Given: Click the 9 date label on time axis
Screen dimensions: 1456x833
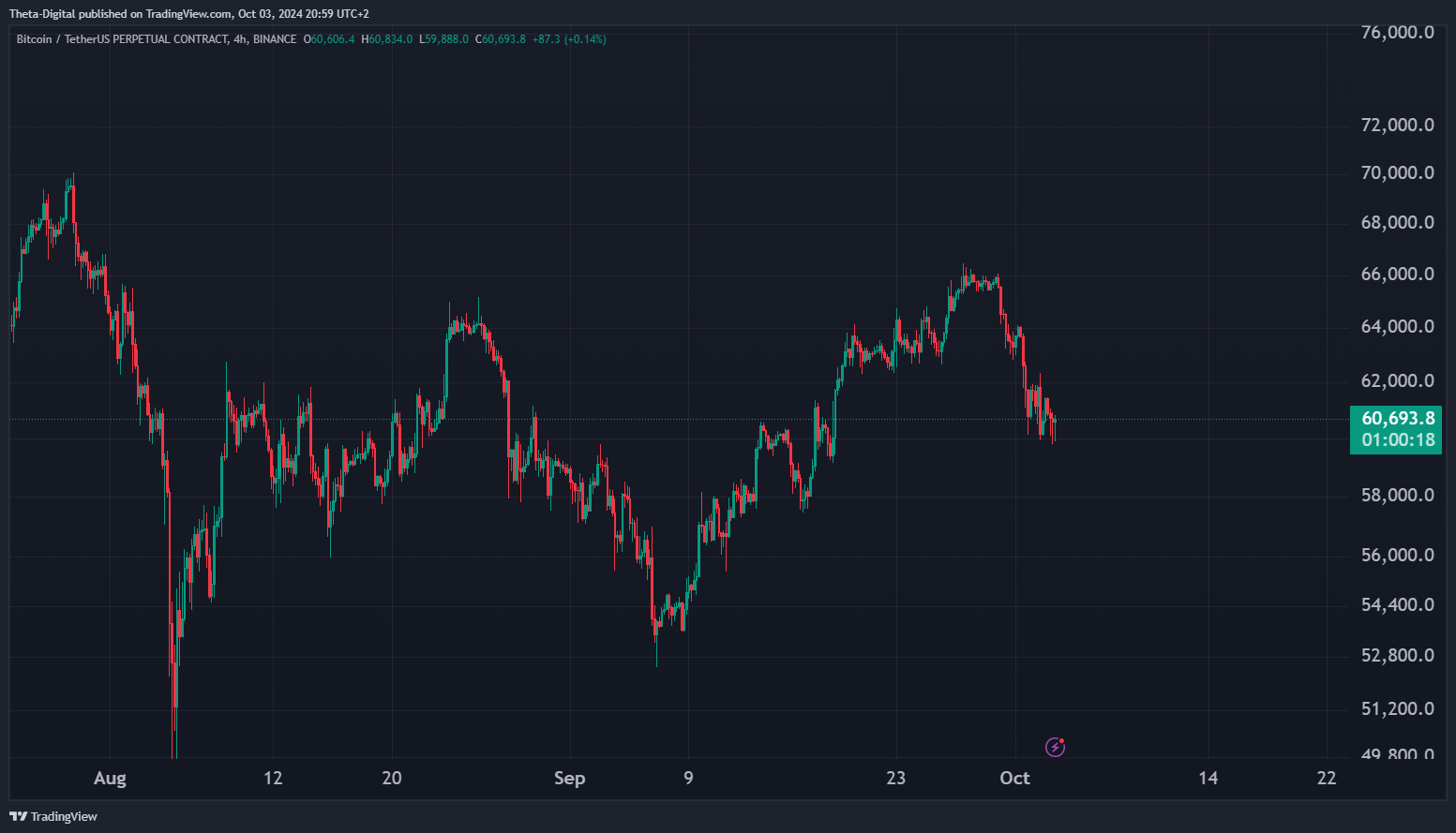Looking at the screenshot, I should point(688,778).
